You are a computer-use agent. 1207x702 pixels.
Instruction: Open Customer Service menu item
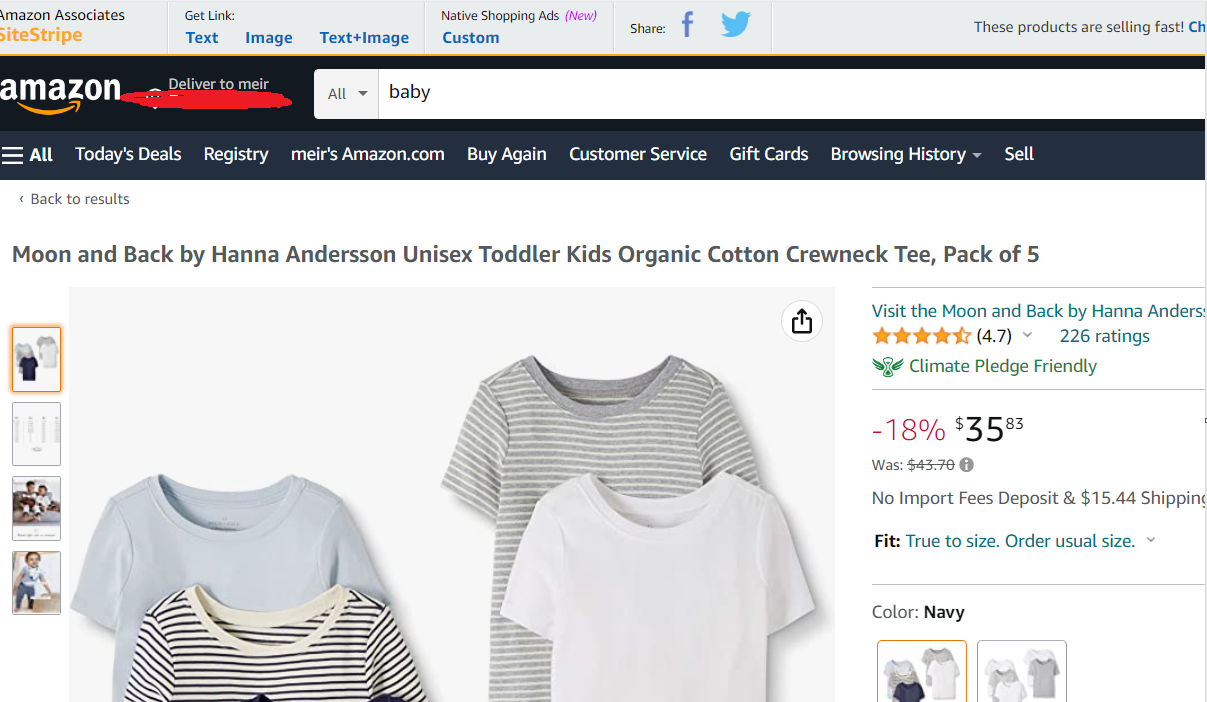point(638,154)
